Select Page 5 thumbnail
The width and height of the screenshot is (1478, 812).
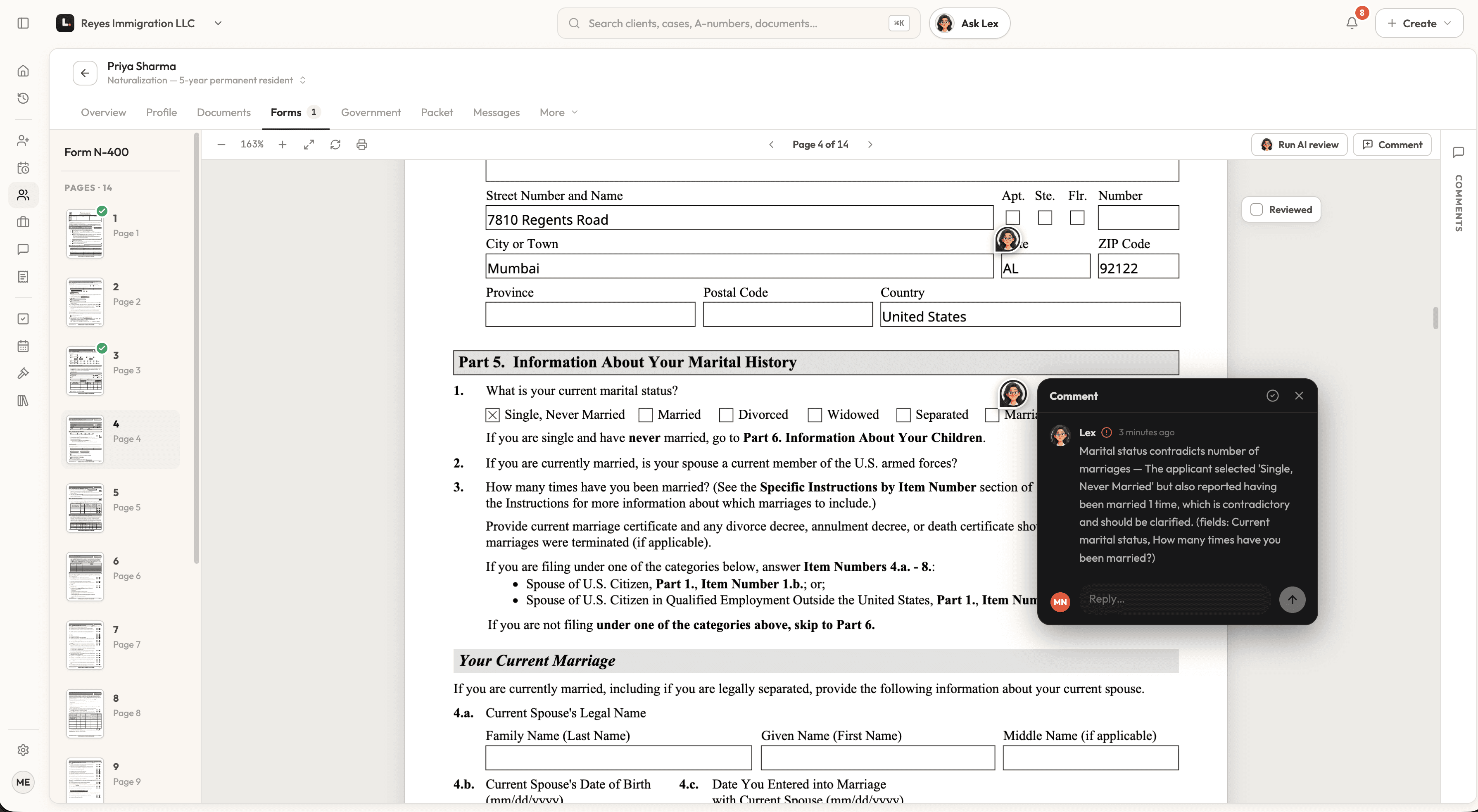pos(85,508)
